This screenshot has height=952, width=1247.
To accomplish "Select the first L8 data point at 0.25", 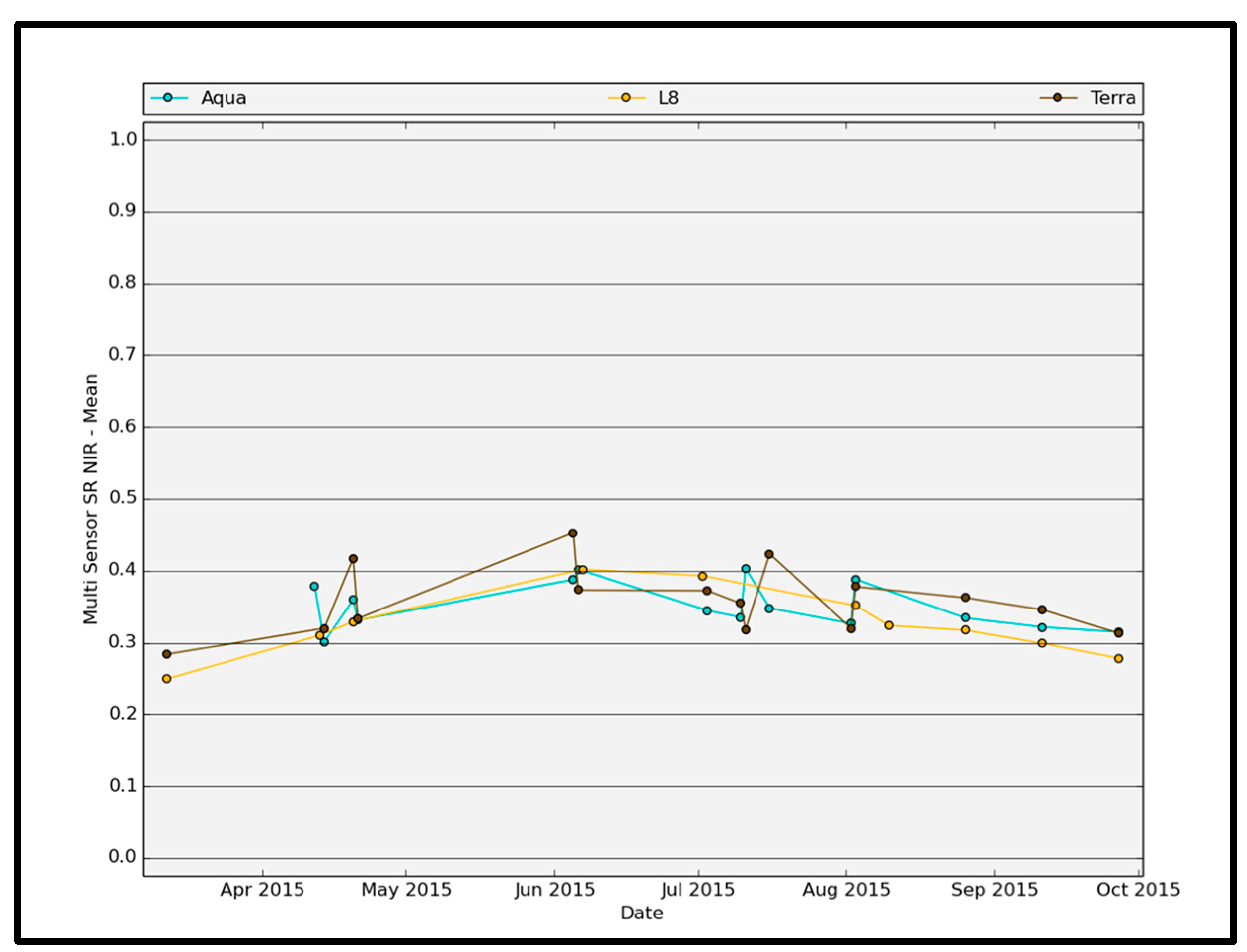I will [x=167, y=678].
